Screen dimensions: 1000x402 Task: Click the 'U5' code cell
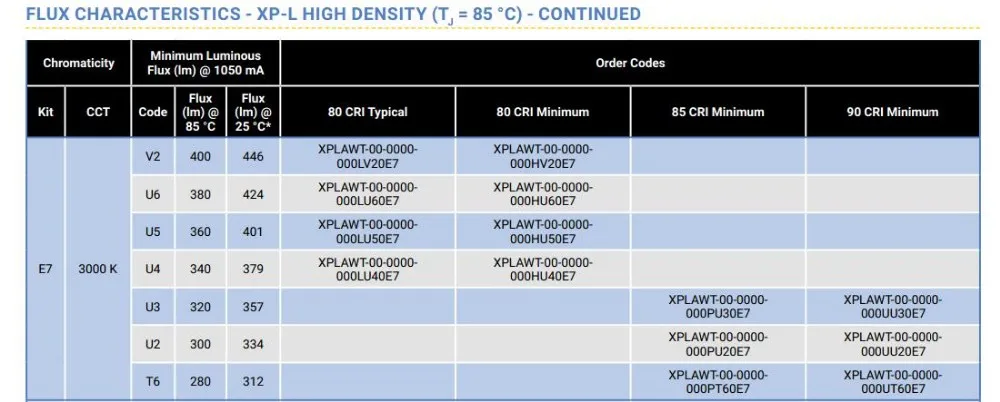click(x=153, y=232)
